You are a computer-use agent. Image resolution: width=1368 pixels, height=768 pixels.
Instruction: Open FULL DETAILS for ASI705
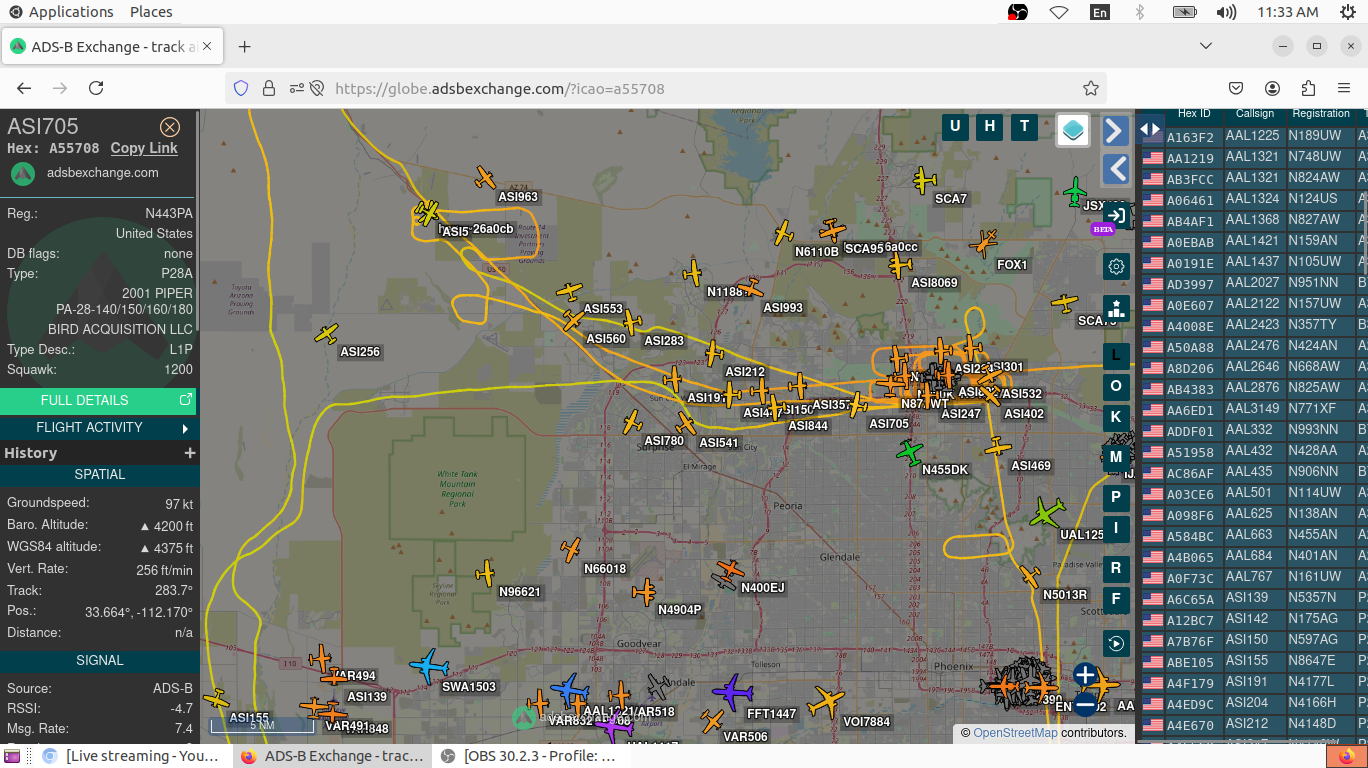(x=98, y=400)
